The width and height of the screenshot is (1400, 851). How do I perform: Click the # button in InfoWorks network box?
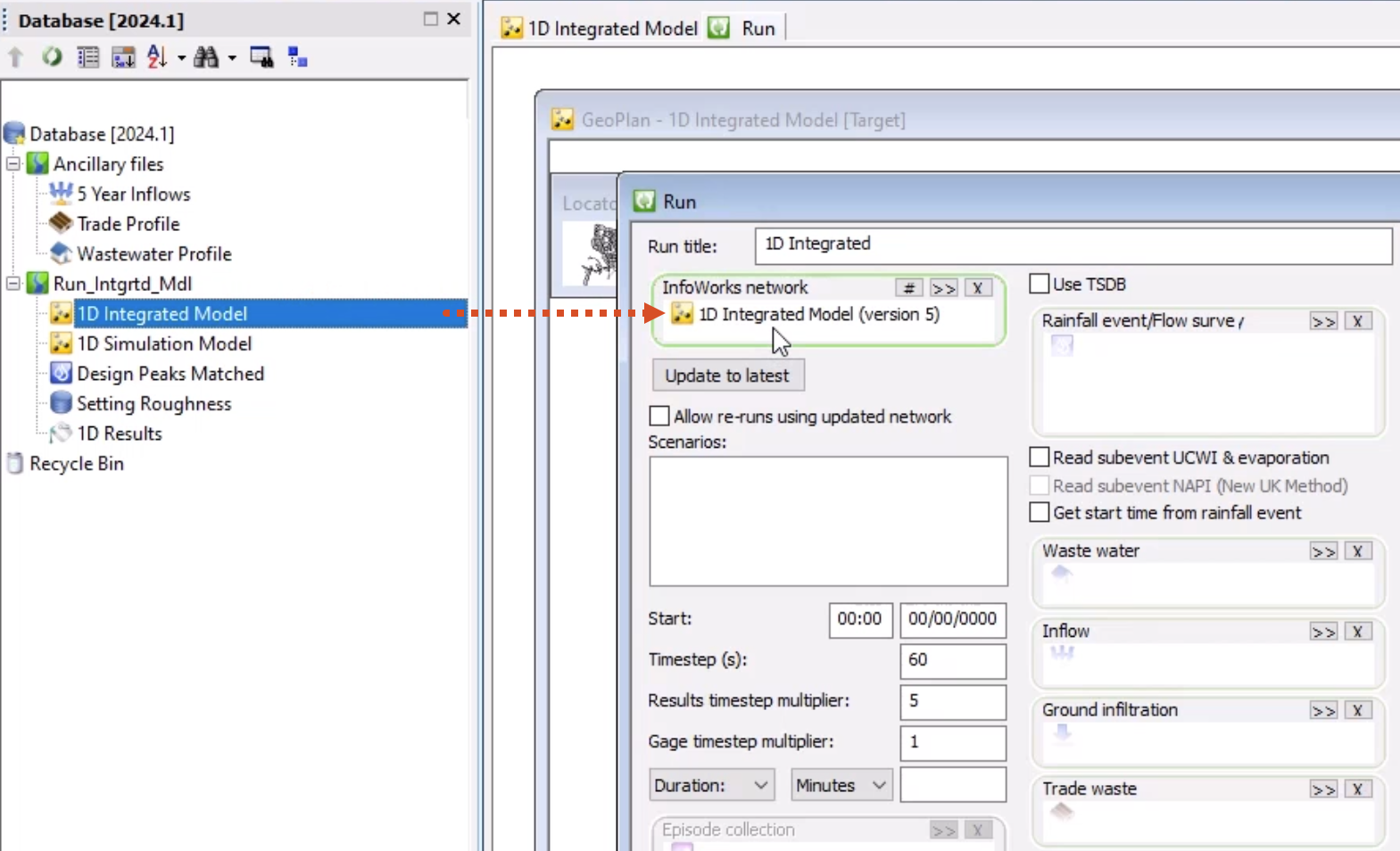908,288
